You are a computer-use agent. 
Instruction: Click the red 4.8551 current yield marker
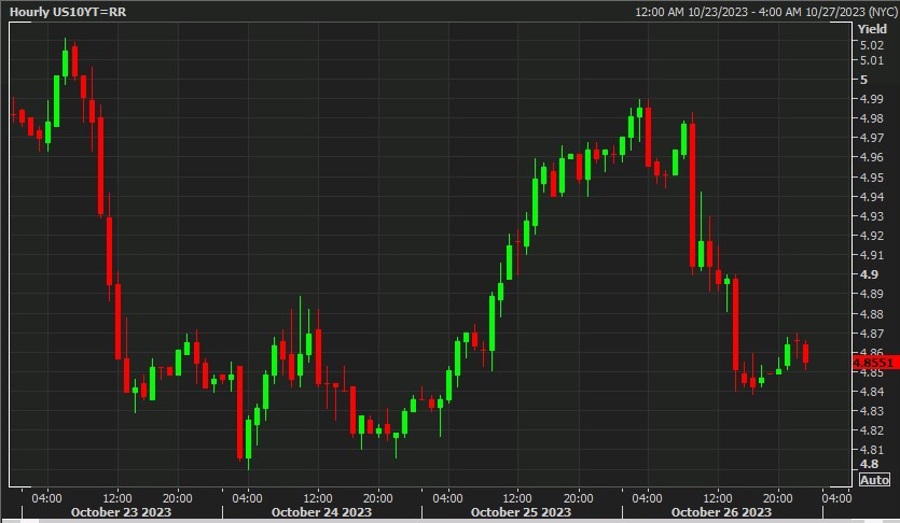pos(876,362)
